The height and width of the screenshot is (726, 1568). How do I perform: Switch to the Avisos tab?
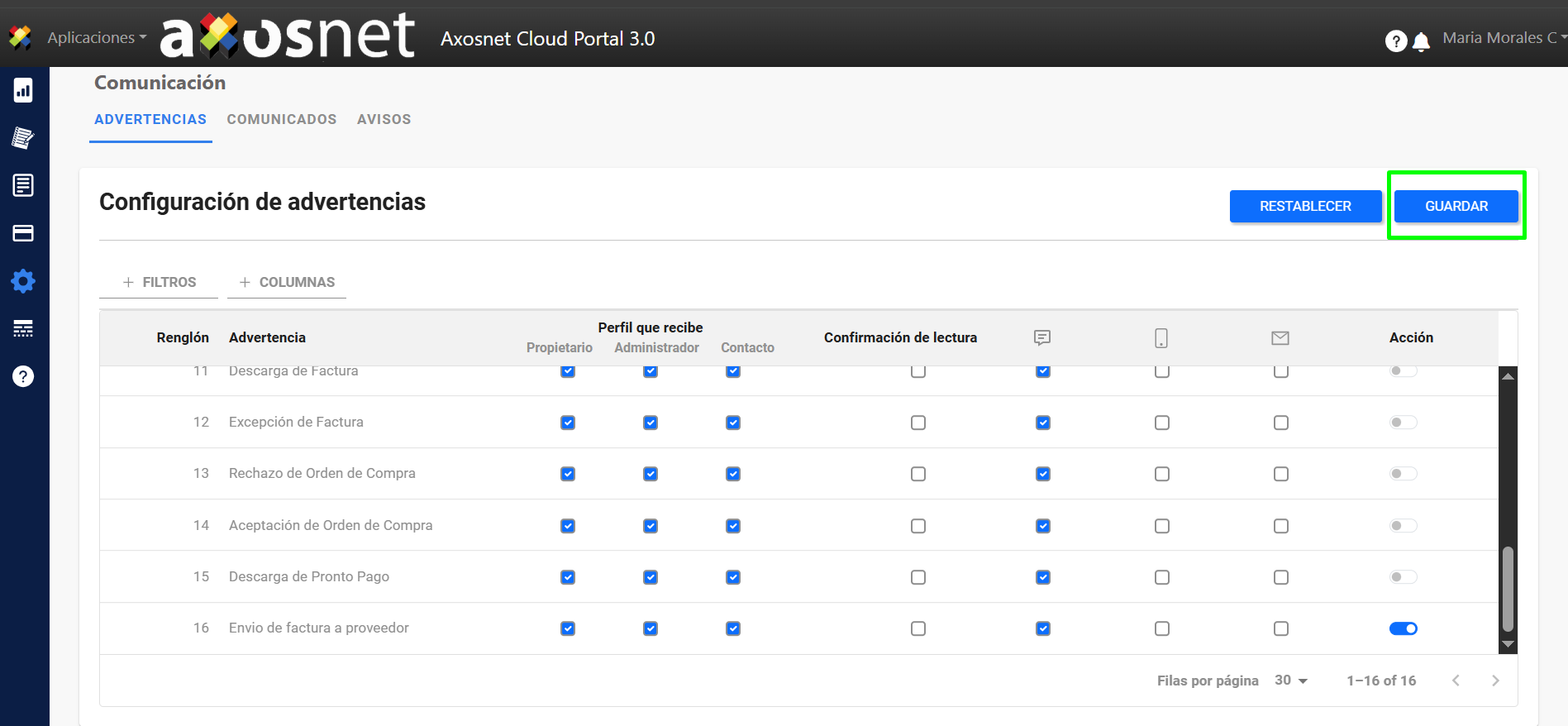(384, 119)
